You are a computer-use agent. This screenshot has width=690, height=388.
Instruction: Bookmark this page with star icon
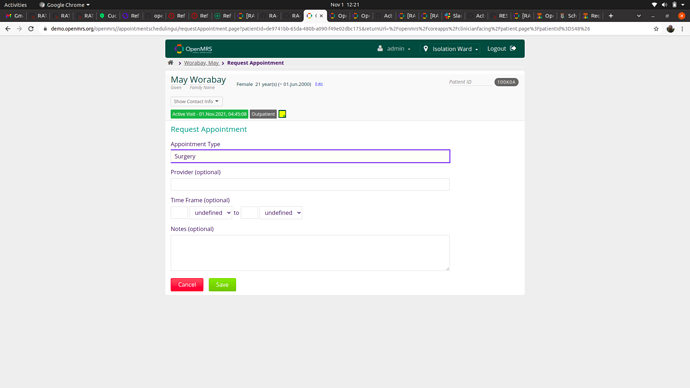656,29
